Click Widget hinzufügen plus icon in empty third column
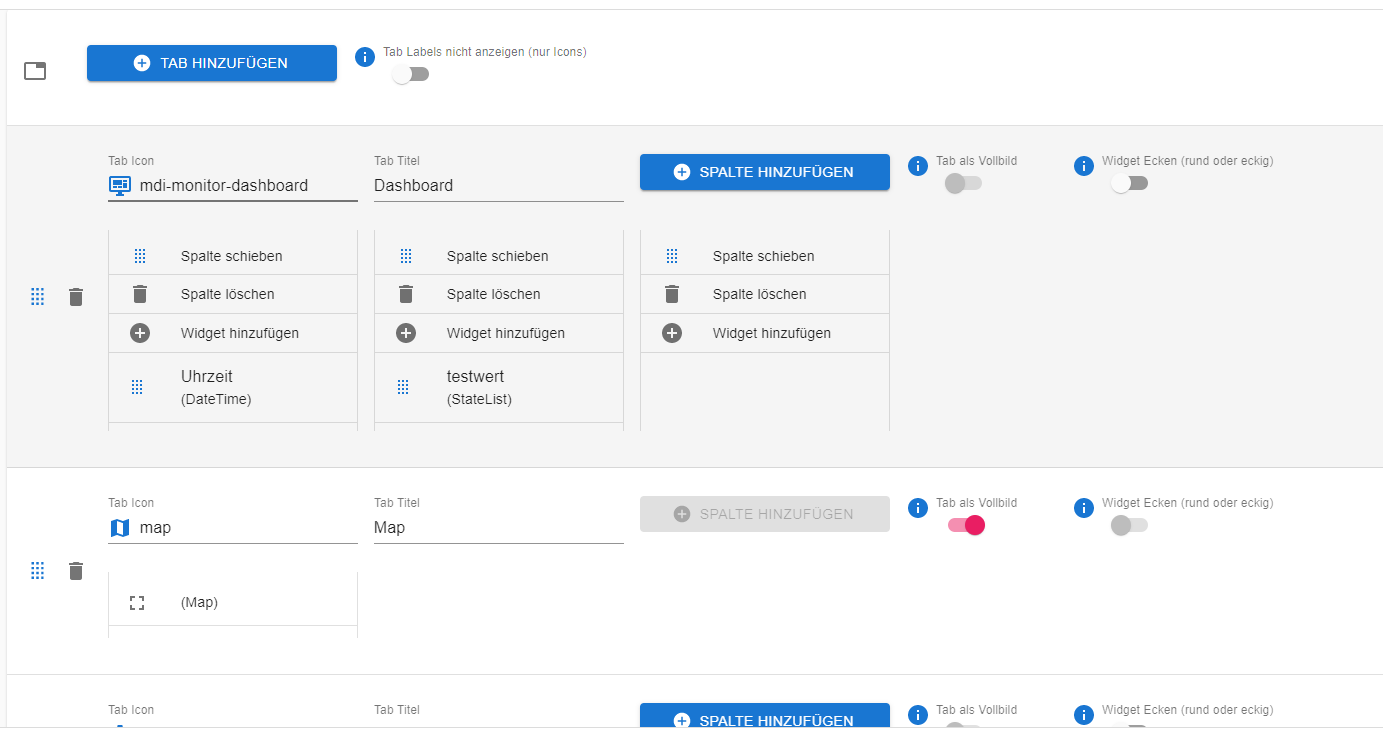Image resolution: width=1383 pixels, height=739 pixels. [672, 333]
